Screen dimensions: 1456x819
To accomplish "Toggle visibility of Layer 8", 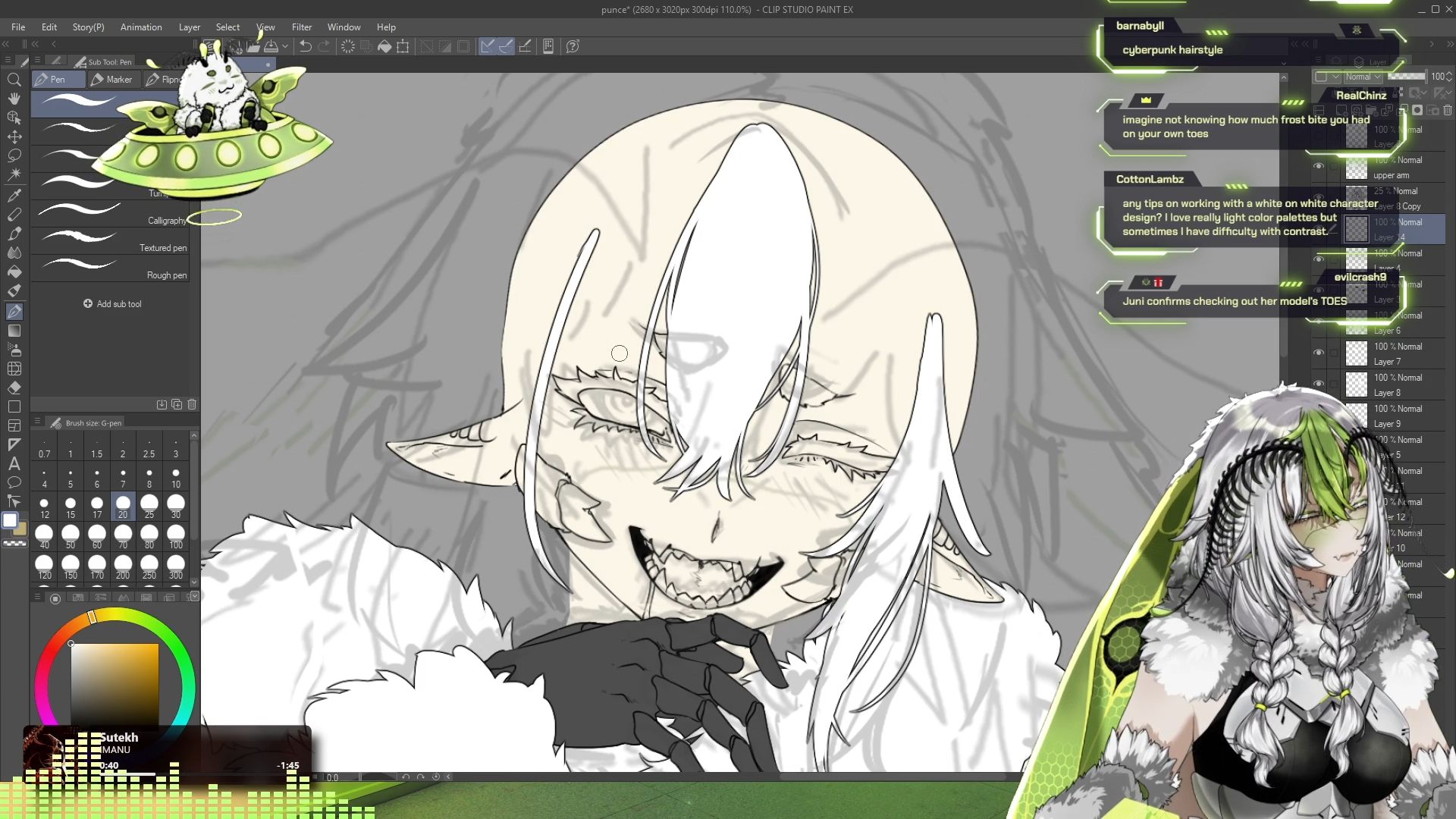I will click(1319, 384).
